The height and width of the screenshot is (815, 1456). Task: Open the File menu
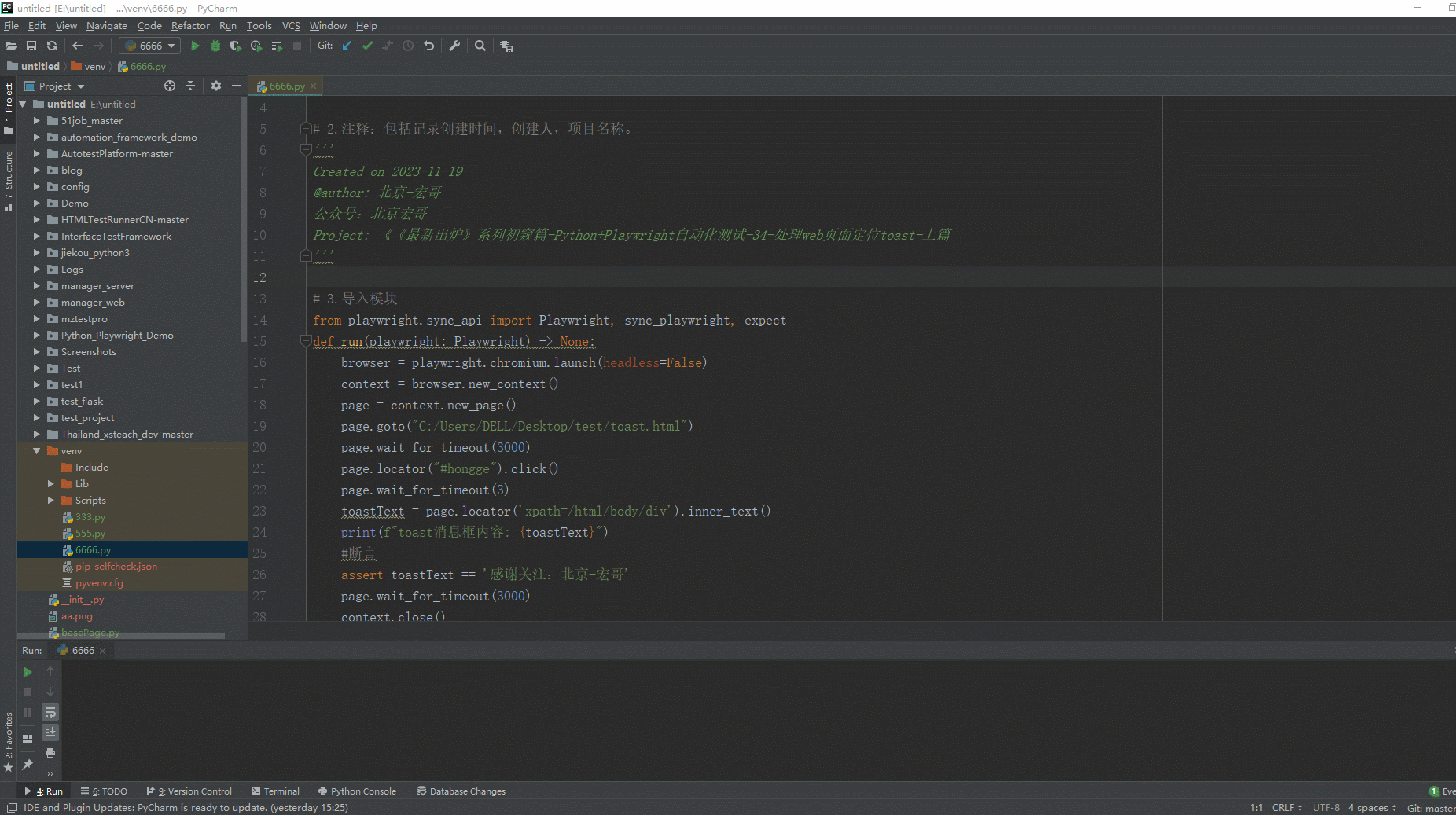11,26
